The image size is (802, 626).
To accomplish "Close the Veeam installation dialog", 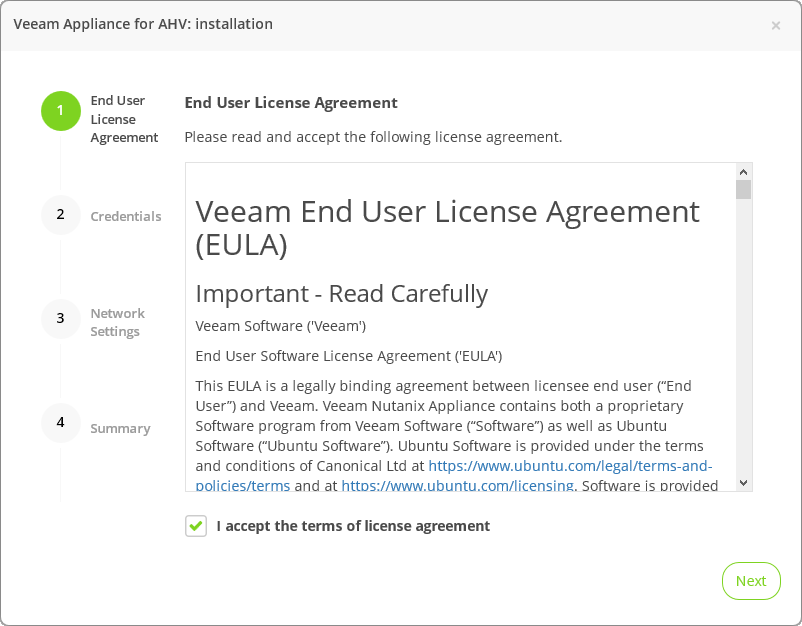I will pyautogui.click(x=776, y=26).
